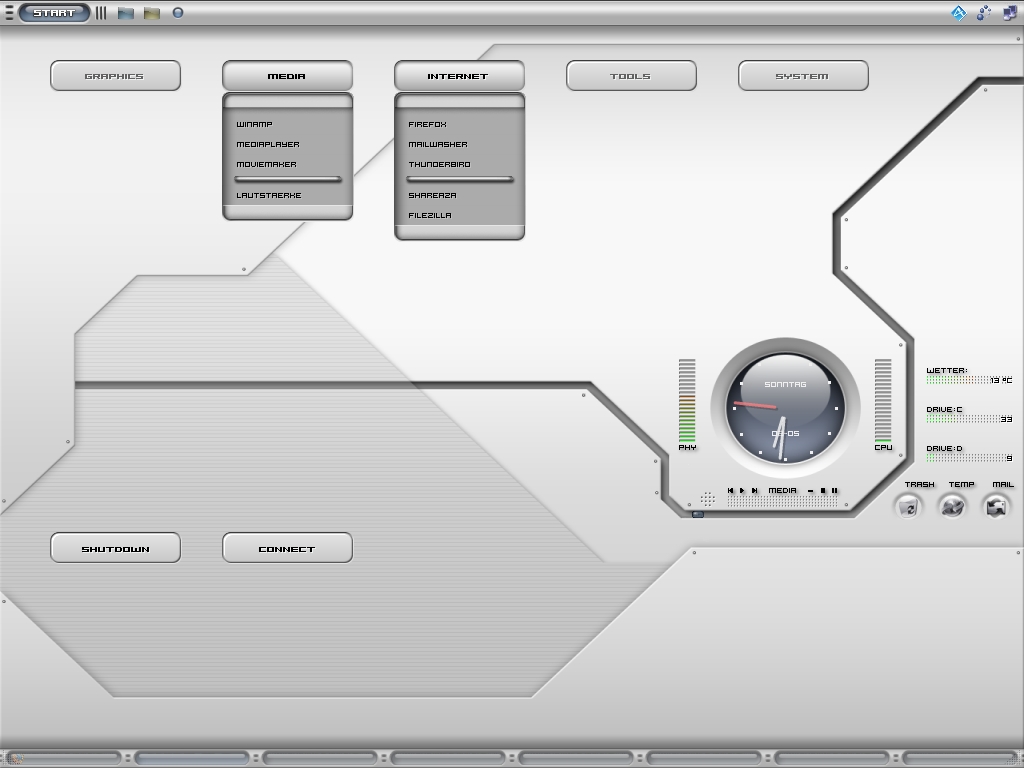Collapse the Media menu
This screenshot has height=768, width=1024.
pos(287,76)
